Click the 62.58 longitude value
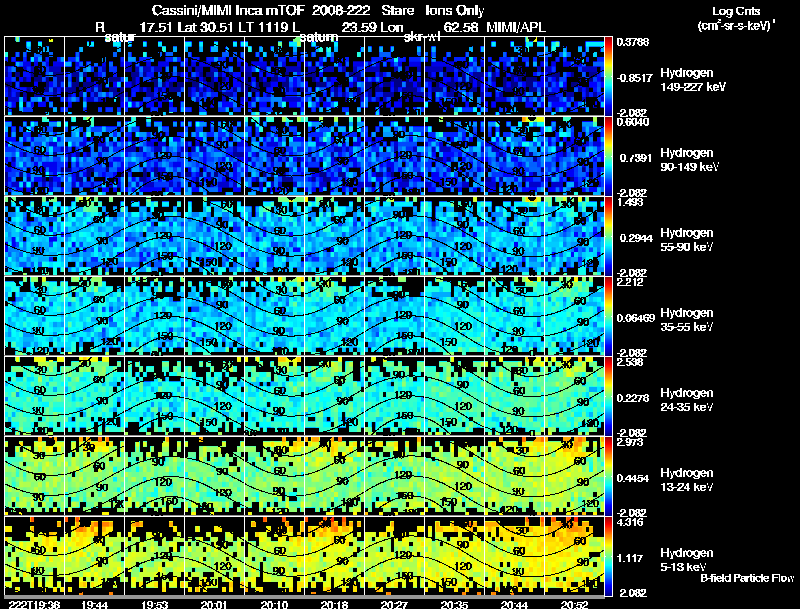This screenshot has height=609, width=800. point(461,27)
